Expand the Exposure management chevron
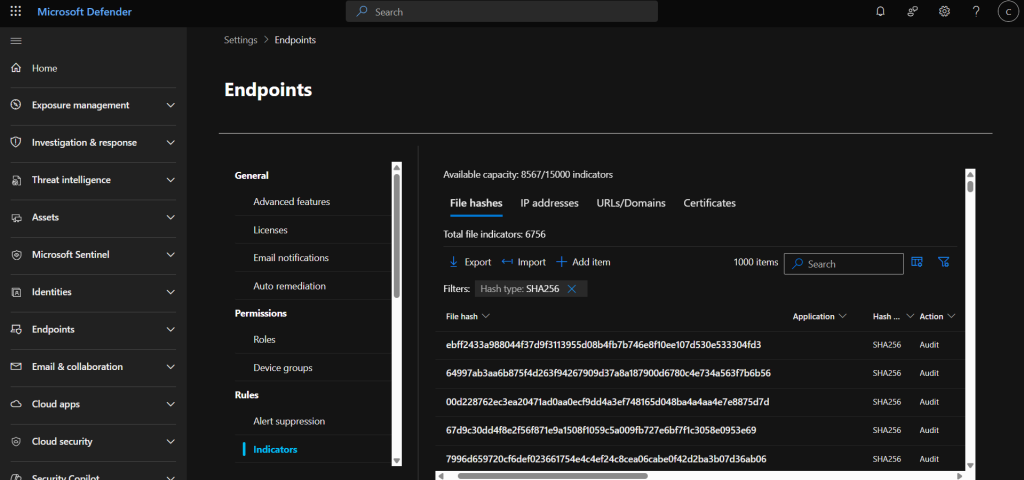The height and width of the screenshot is (480, 1024). coord(170,105)
